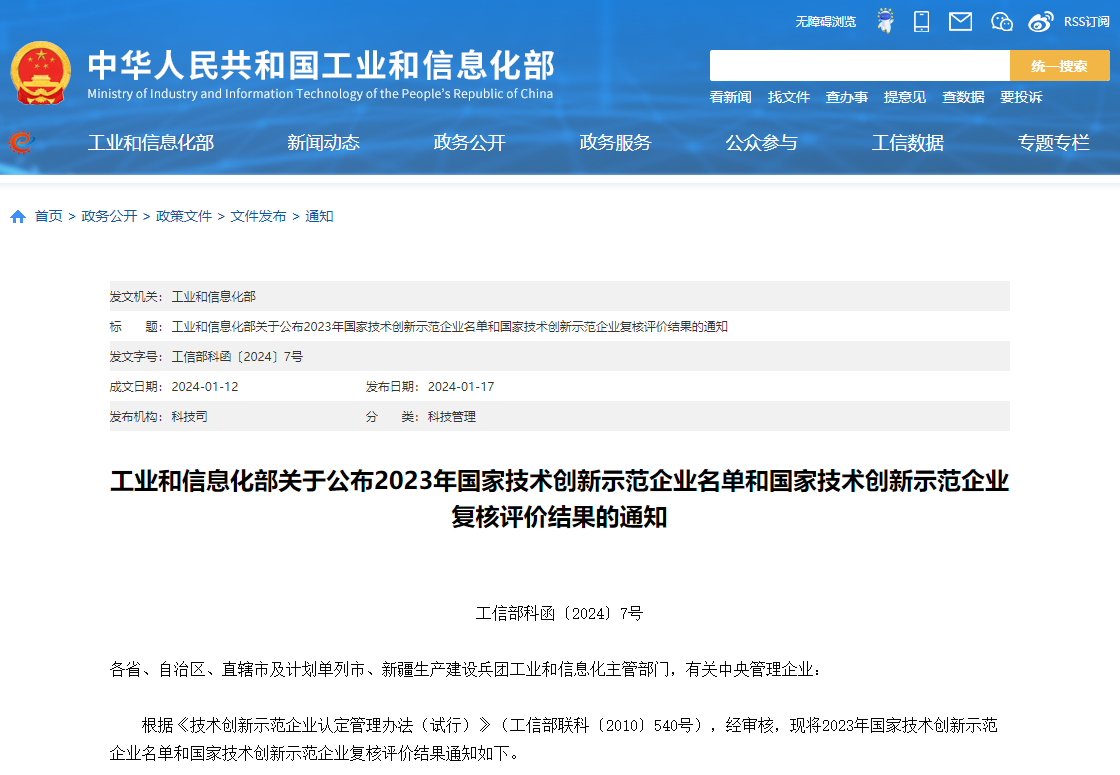This screenshot has width=1120, height=775.
Task: Open 找文件 quick link
Action: 789,97
